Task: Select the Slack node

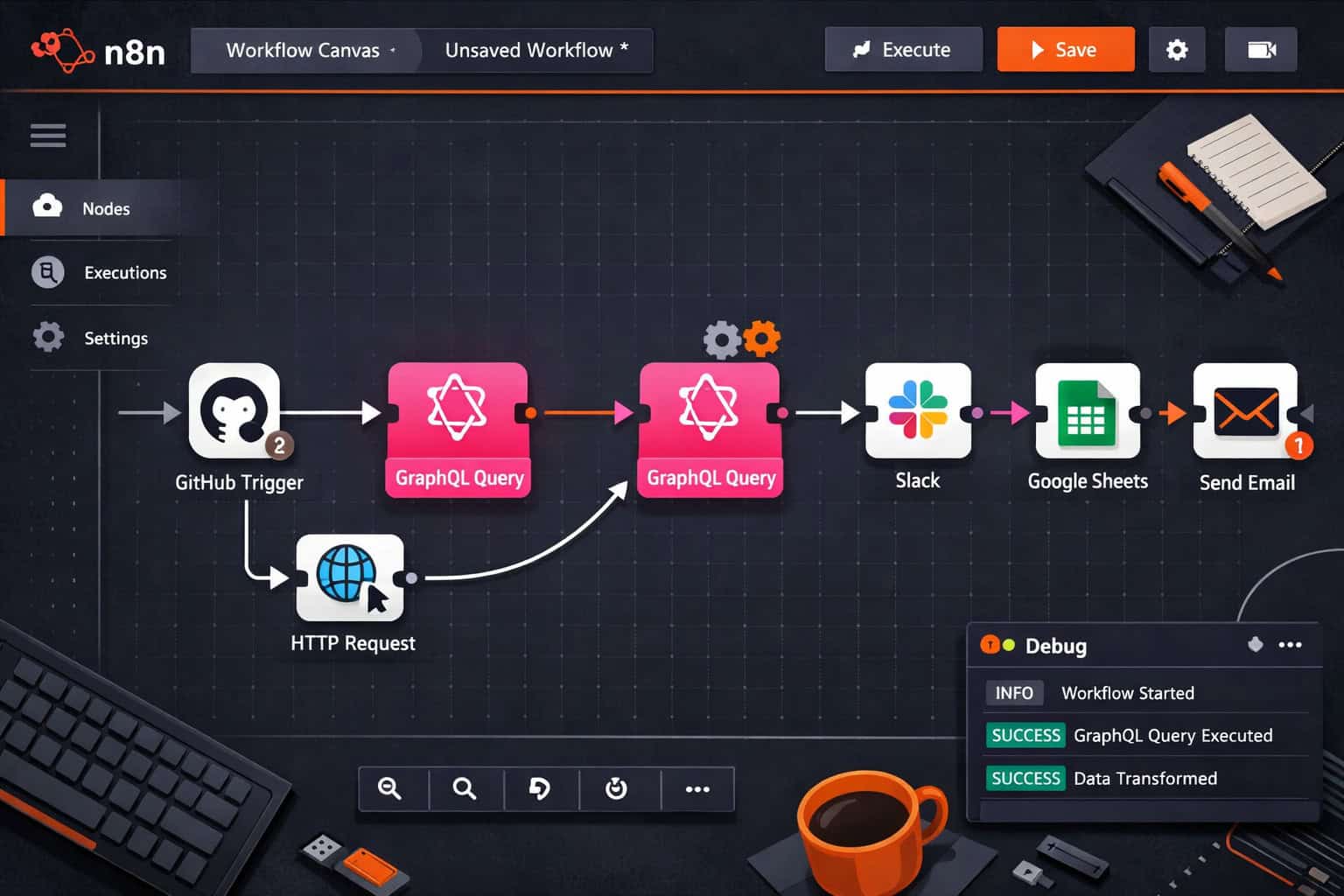Action: (918, 410)
